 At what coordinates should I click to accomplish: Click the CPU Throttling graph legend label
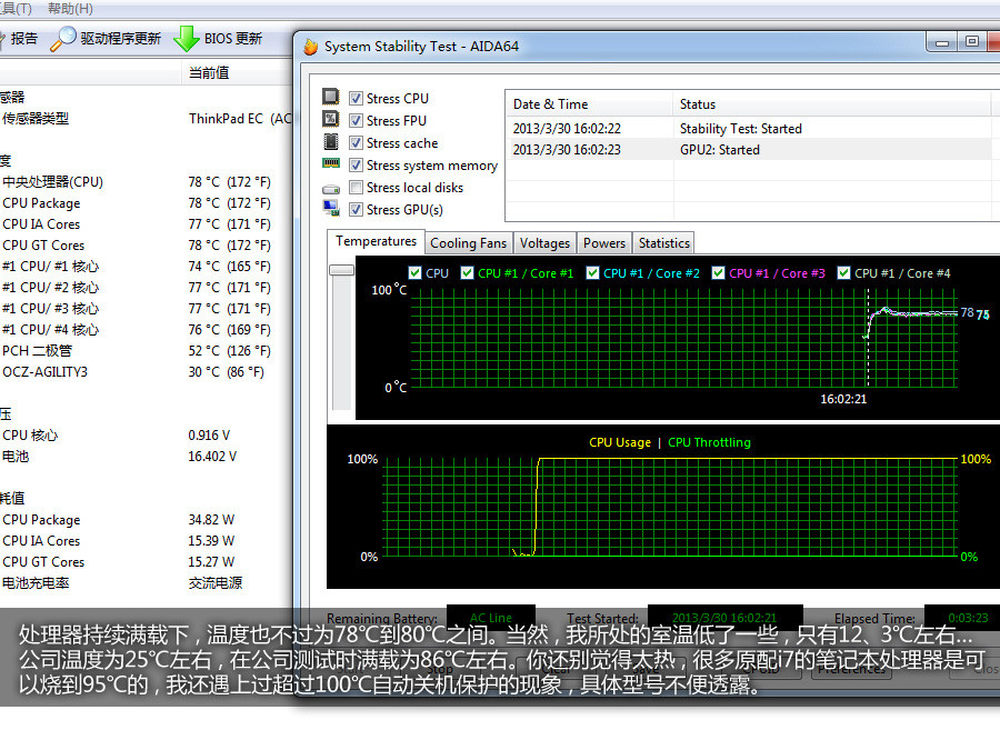[709, 443]
